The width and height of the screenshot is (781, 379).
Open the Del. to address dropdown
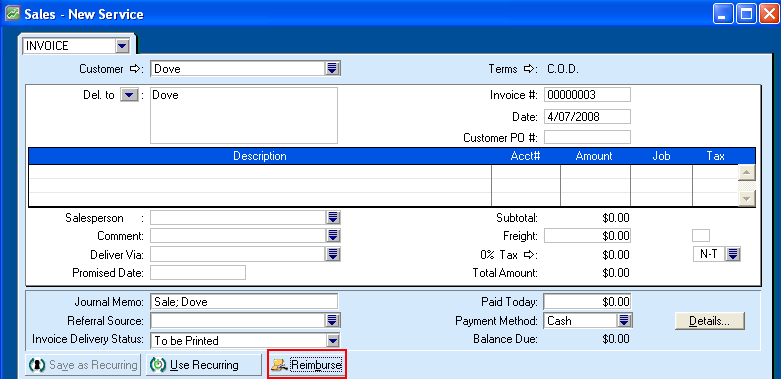pos(129,95)
